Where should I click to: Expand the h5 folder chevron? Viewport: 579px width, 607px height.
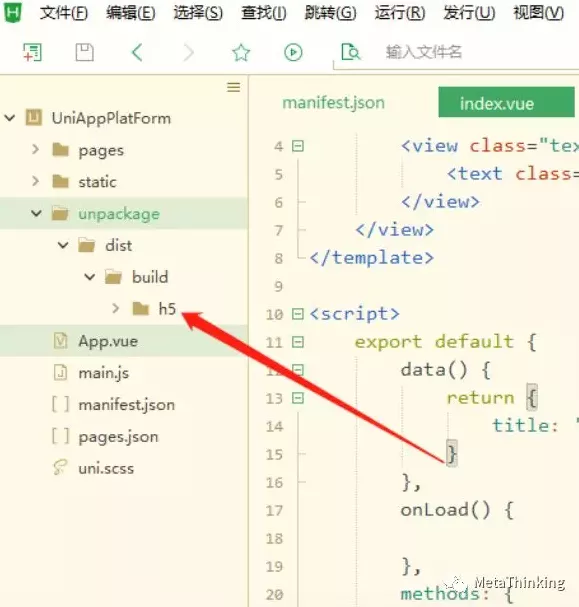coord(115,308)
